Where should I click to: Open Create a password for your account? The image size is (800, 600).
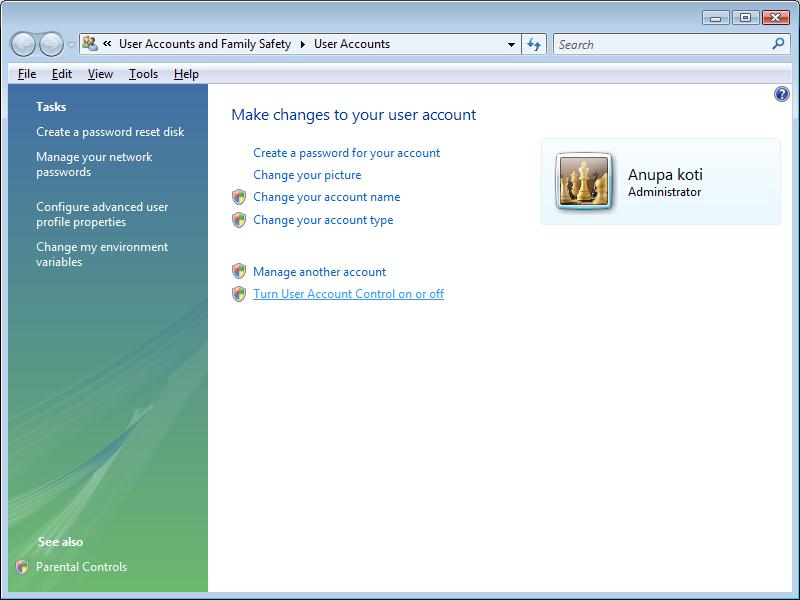pos(347,152)
